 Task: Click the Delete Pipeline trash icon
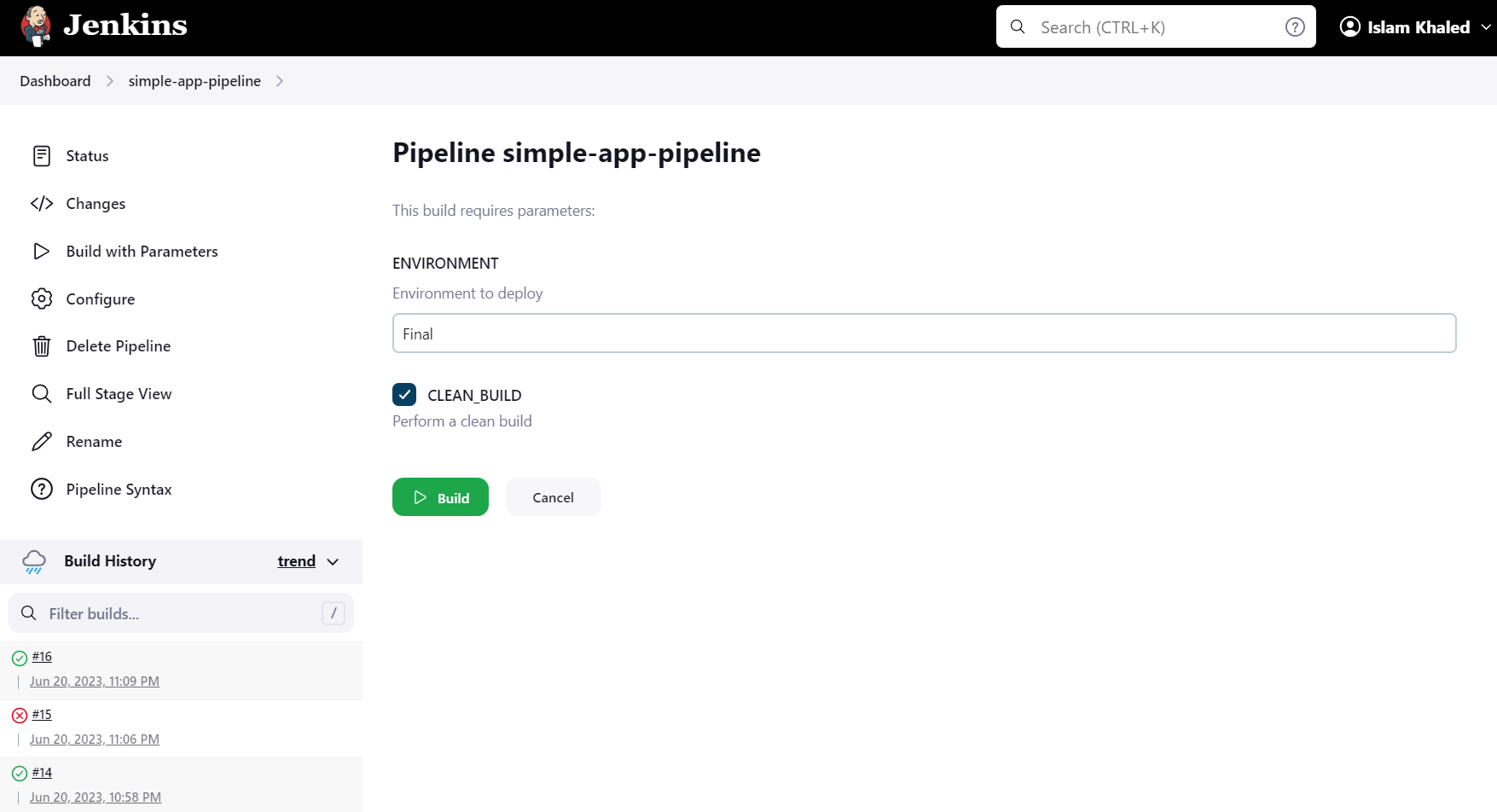pyautogui.click(x=42, y=345)
